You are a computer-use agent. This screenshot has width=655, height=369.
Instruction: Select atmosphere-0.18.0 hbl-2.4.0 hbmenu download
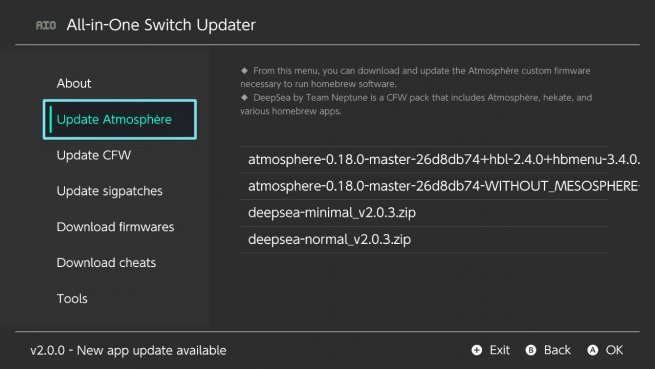pyautogui.click(x=424, y=159)
